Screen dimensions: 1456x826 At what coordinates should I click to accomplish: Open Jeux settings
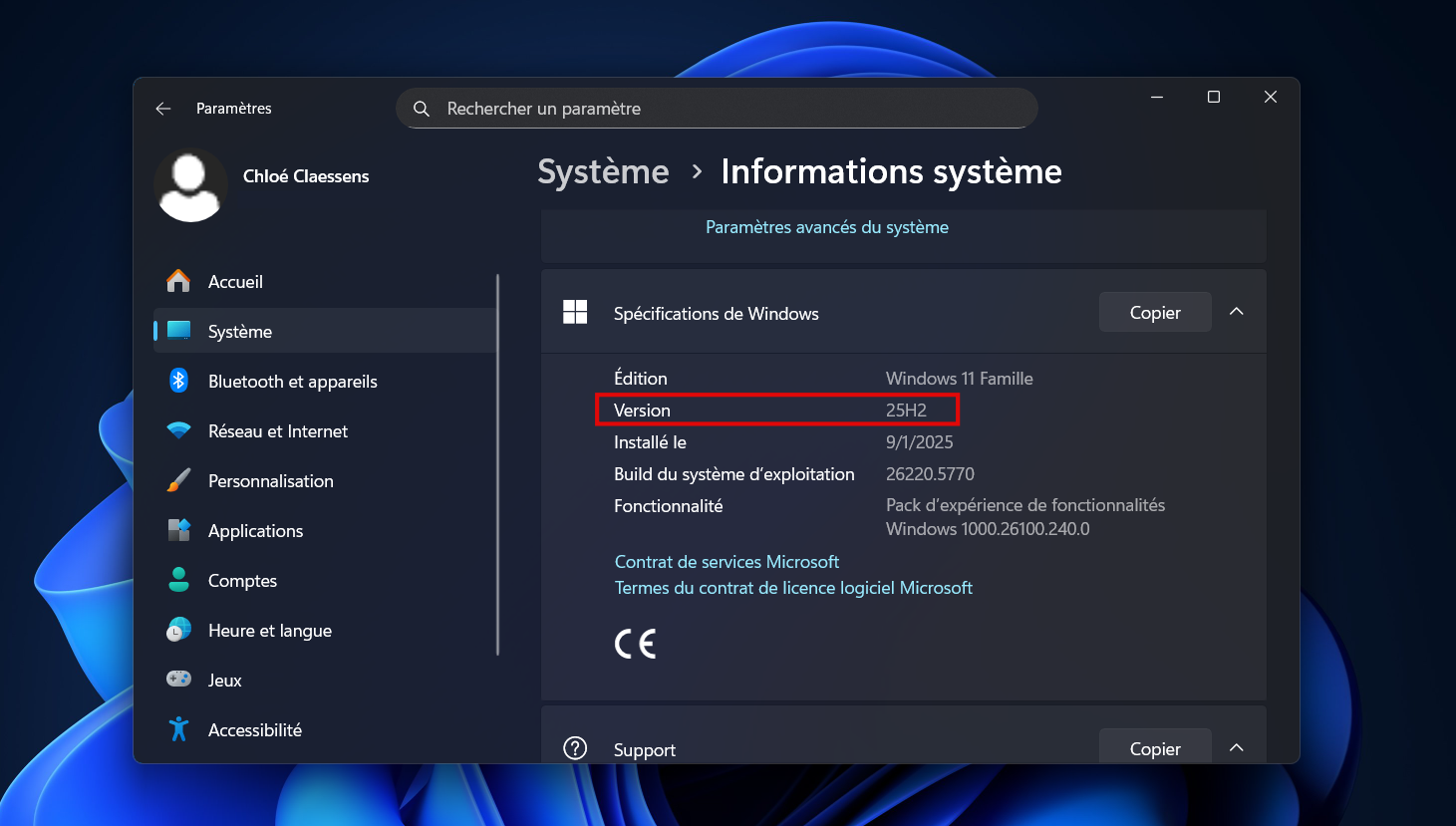[224, 680]
